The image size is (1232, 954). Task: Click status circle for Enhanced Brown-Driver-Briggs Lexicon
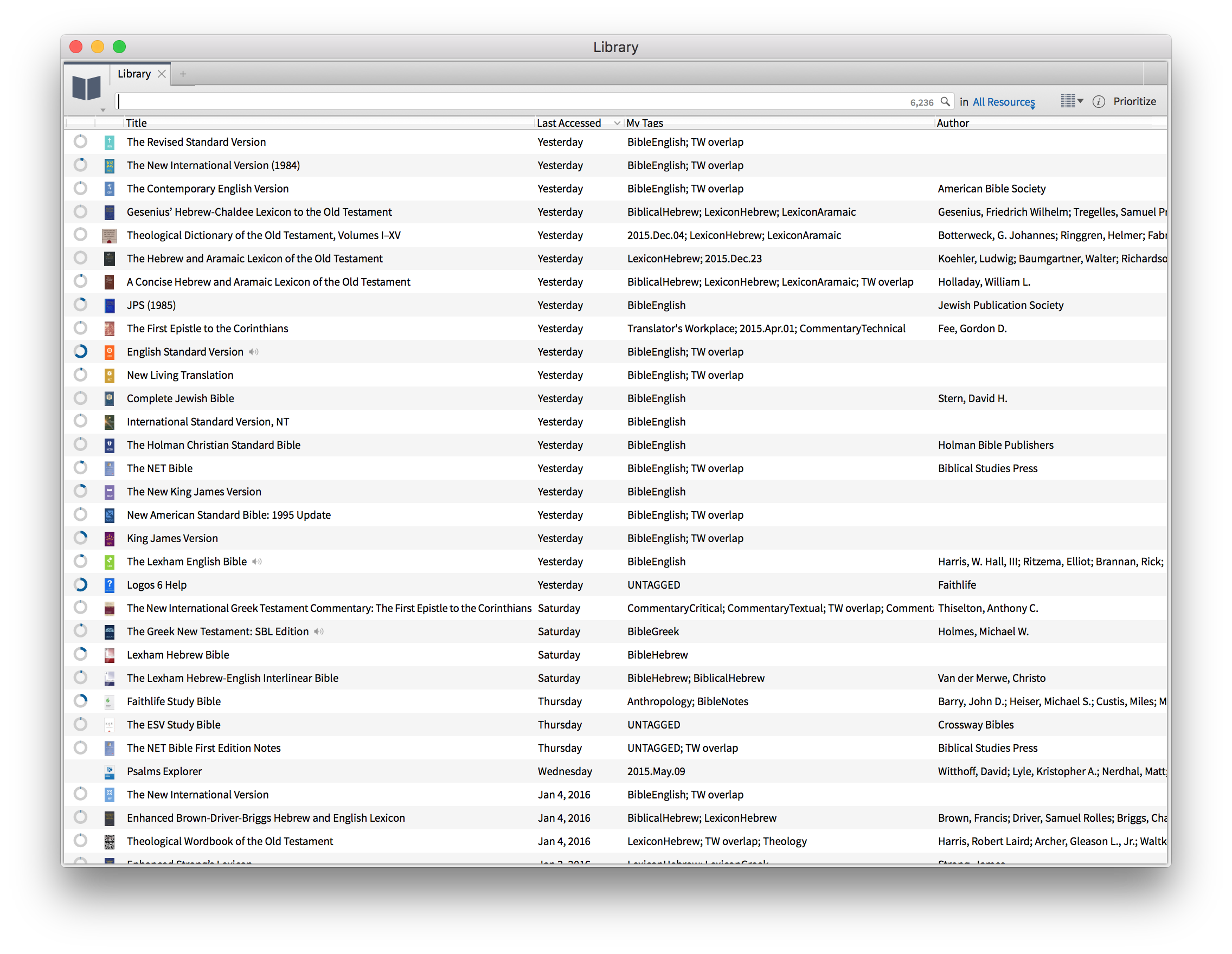point(81,817)
